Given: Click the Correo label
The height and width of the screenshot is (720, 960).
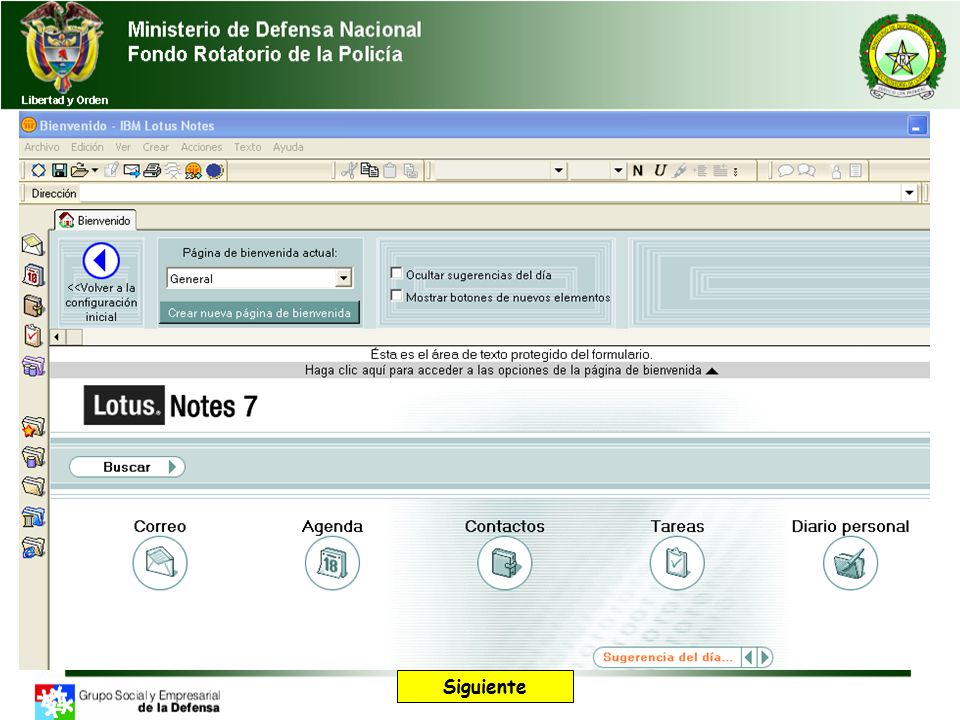Looking at the screenshot, I should tap(160, 526).
